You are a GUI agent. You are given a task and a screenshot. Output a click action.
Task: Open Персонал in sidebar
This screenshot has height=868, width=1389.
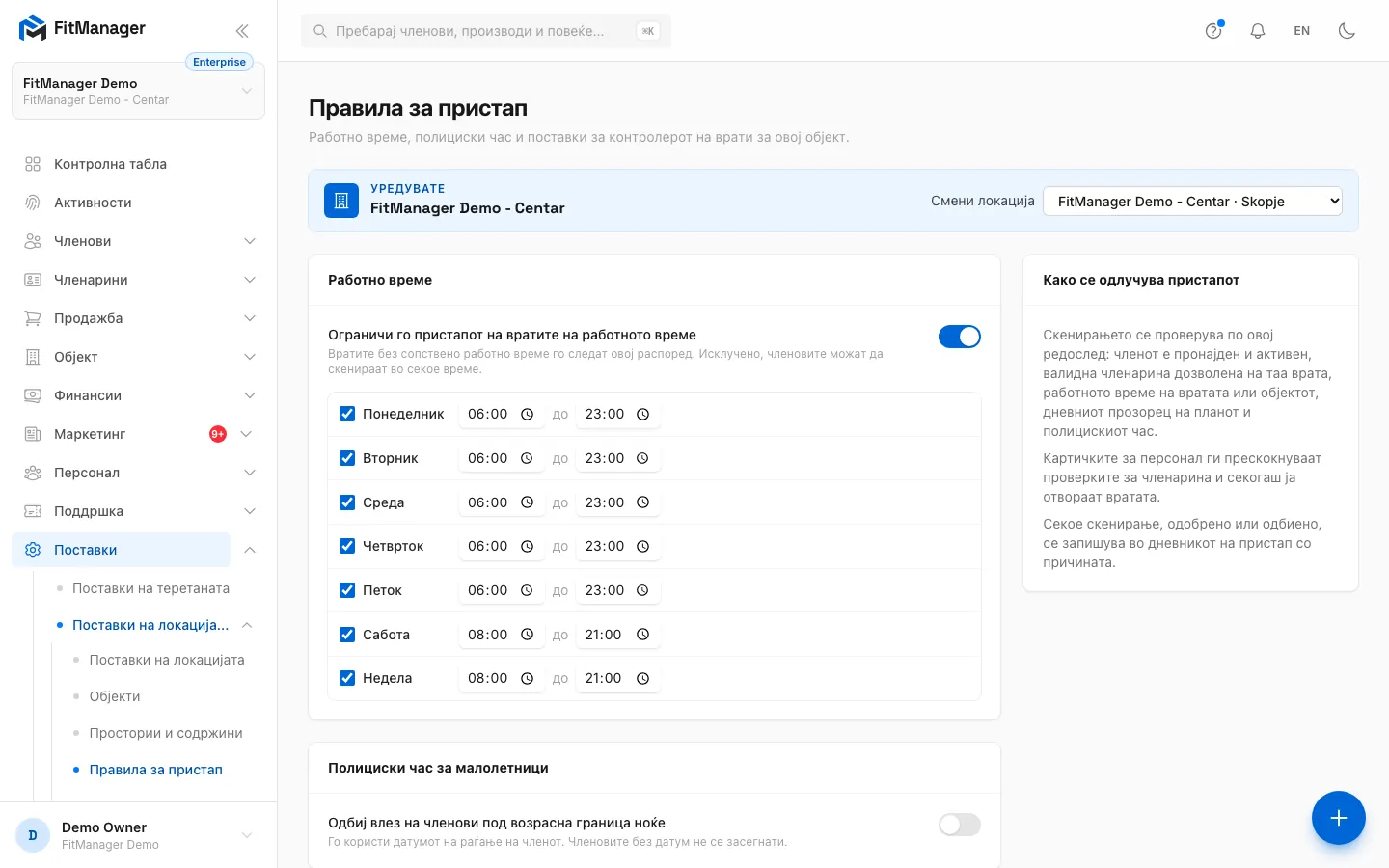87,473
